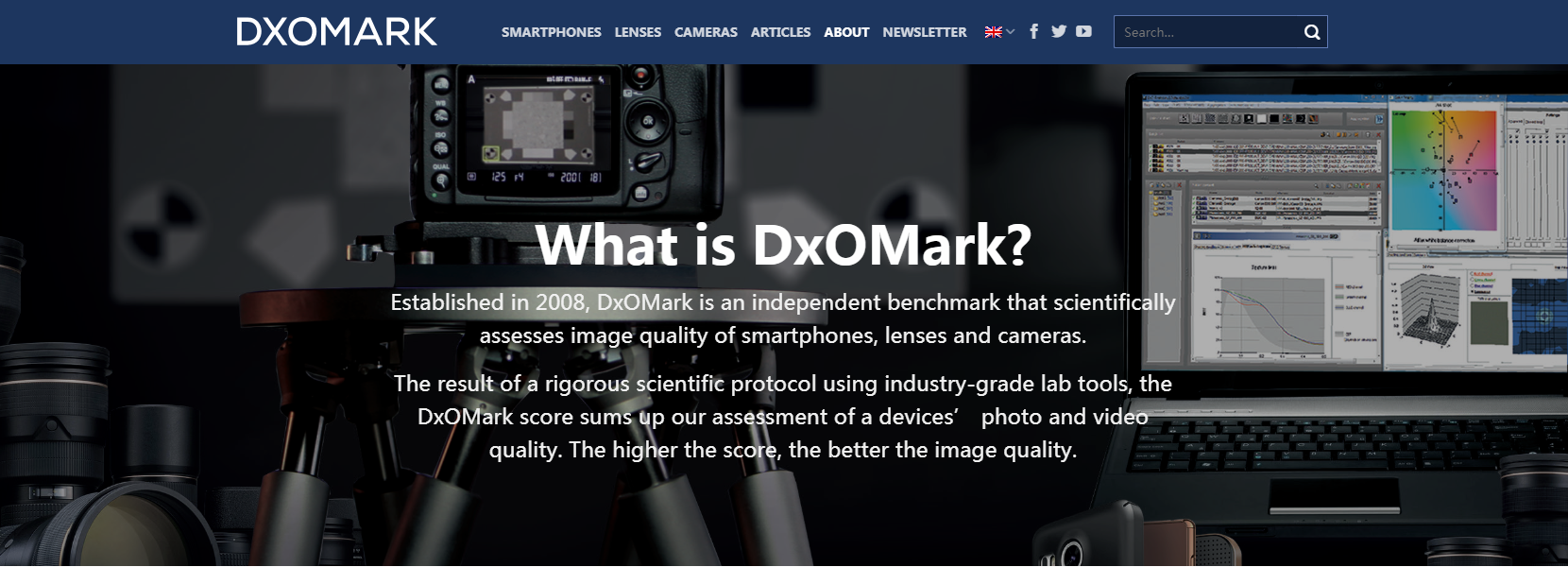Open the DxOMark Facebook page icon
This screenshot has width=1568, height=567.
pos(1033,31)
